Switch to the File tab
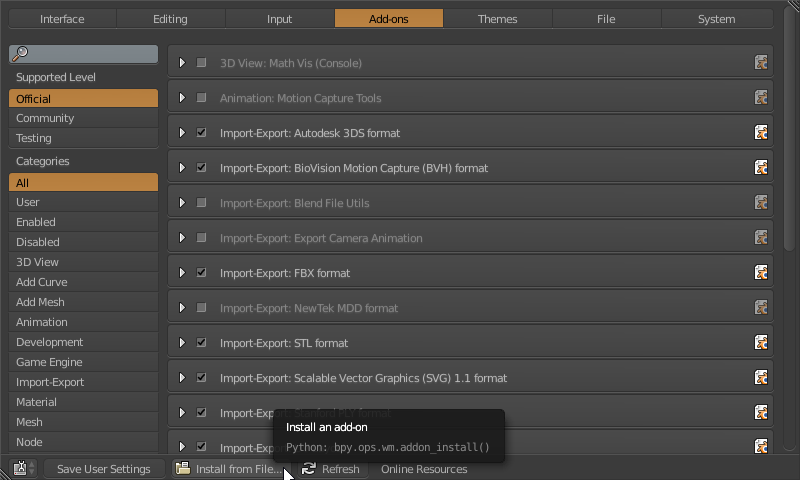Viewport: 800px width, 480px height. pyautogui.click(x=606, y=19)
